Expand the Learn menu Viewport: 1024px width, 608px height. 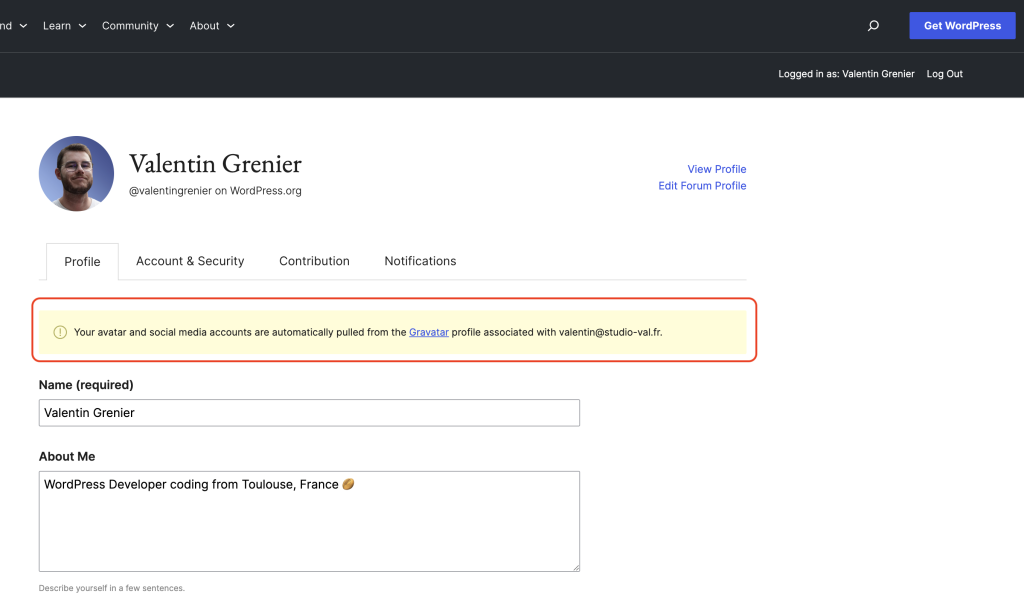(x=65, y=25)
